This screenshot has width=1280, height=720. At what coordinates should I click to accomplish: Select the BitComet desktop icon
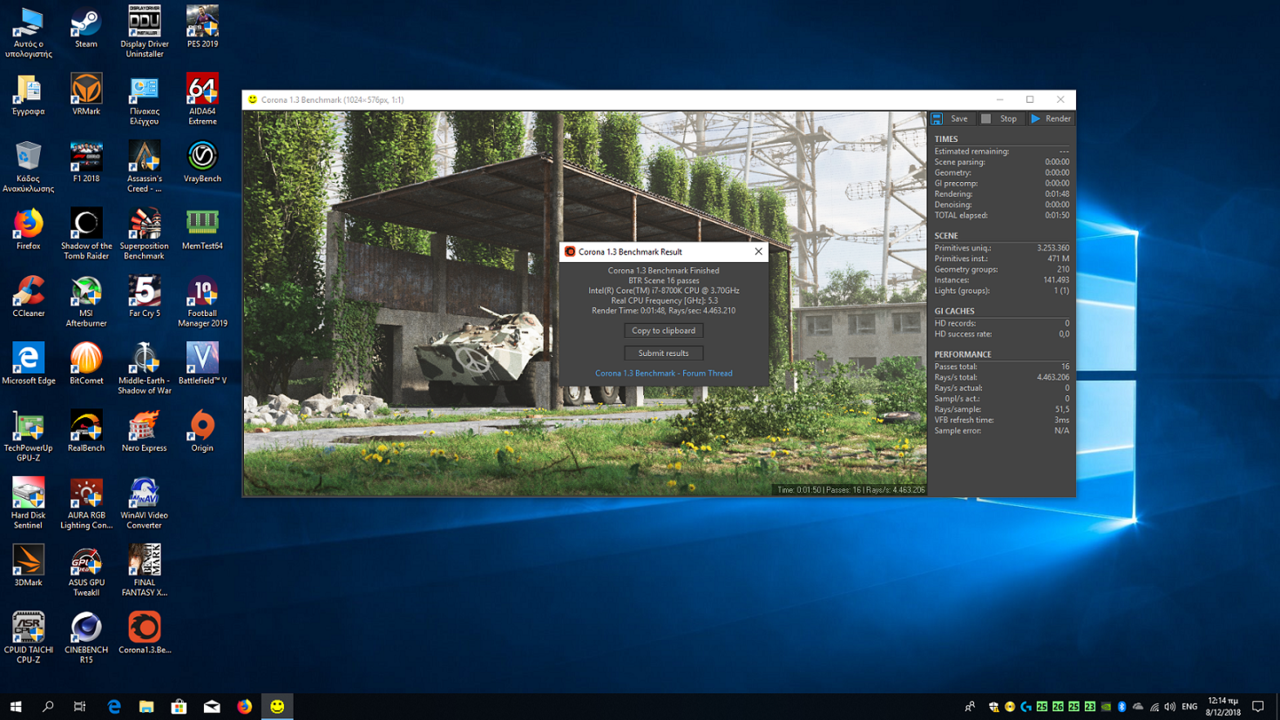tap(86, 363)
